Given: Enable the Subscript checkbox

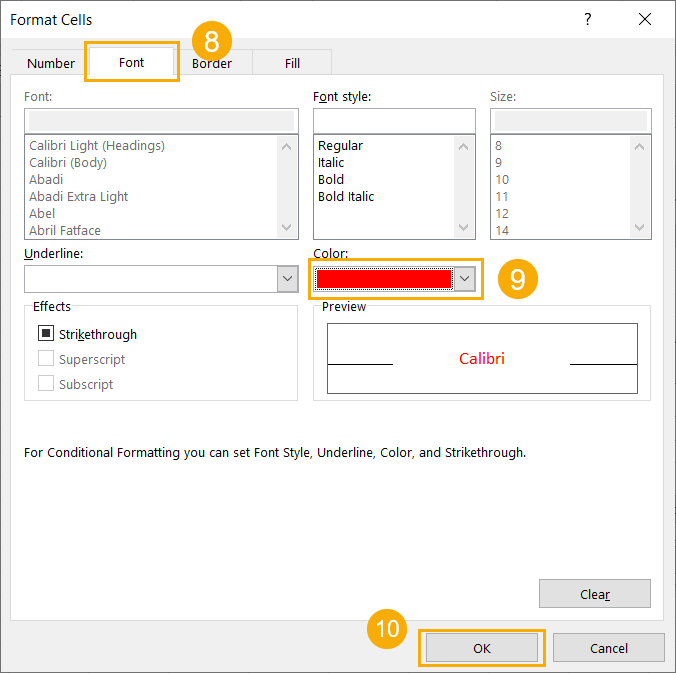Looking at the screenshot, I should click(46, 384).
